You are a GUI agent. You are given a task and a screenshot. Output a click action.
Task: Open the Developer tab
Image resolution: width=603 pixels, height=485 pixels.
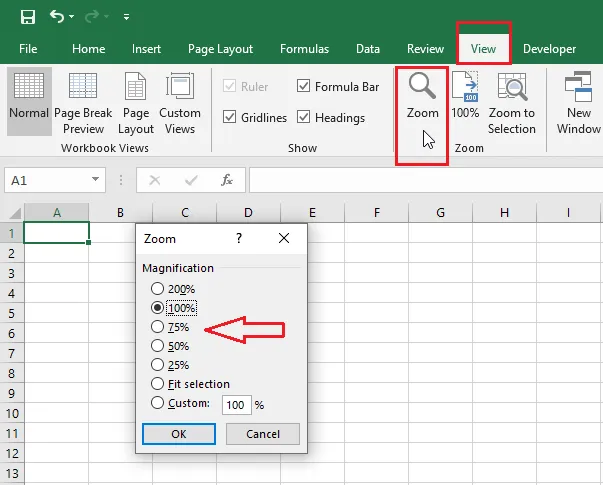(549, 49)
